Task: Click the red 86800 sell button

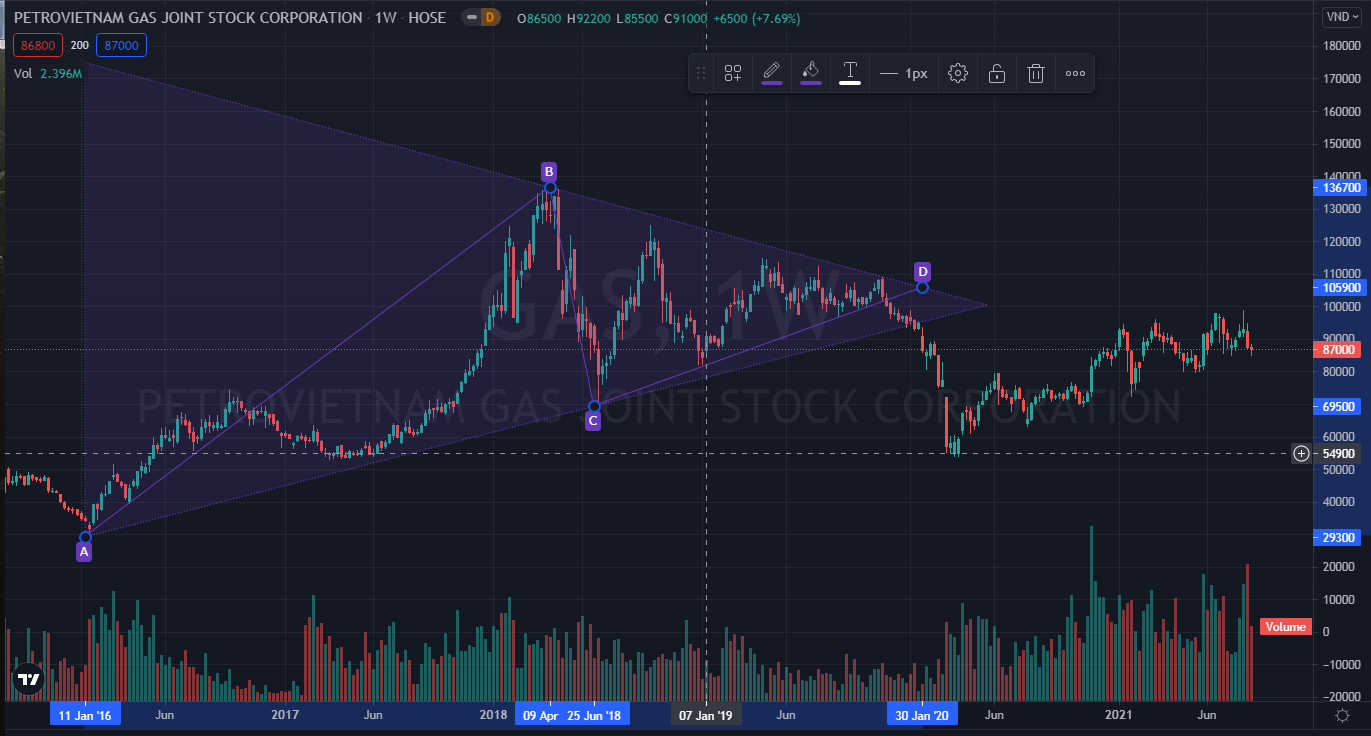Action: point(39,45)
